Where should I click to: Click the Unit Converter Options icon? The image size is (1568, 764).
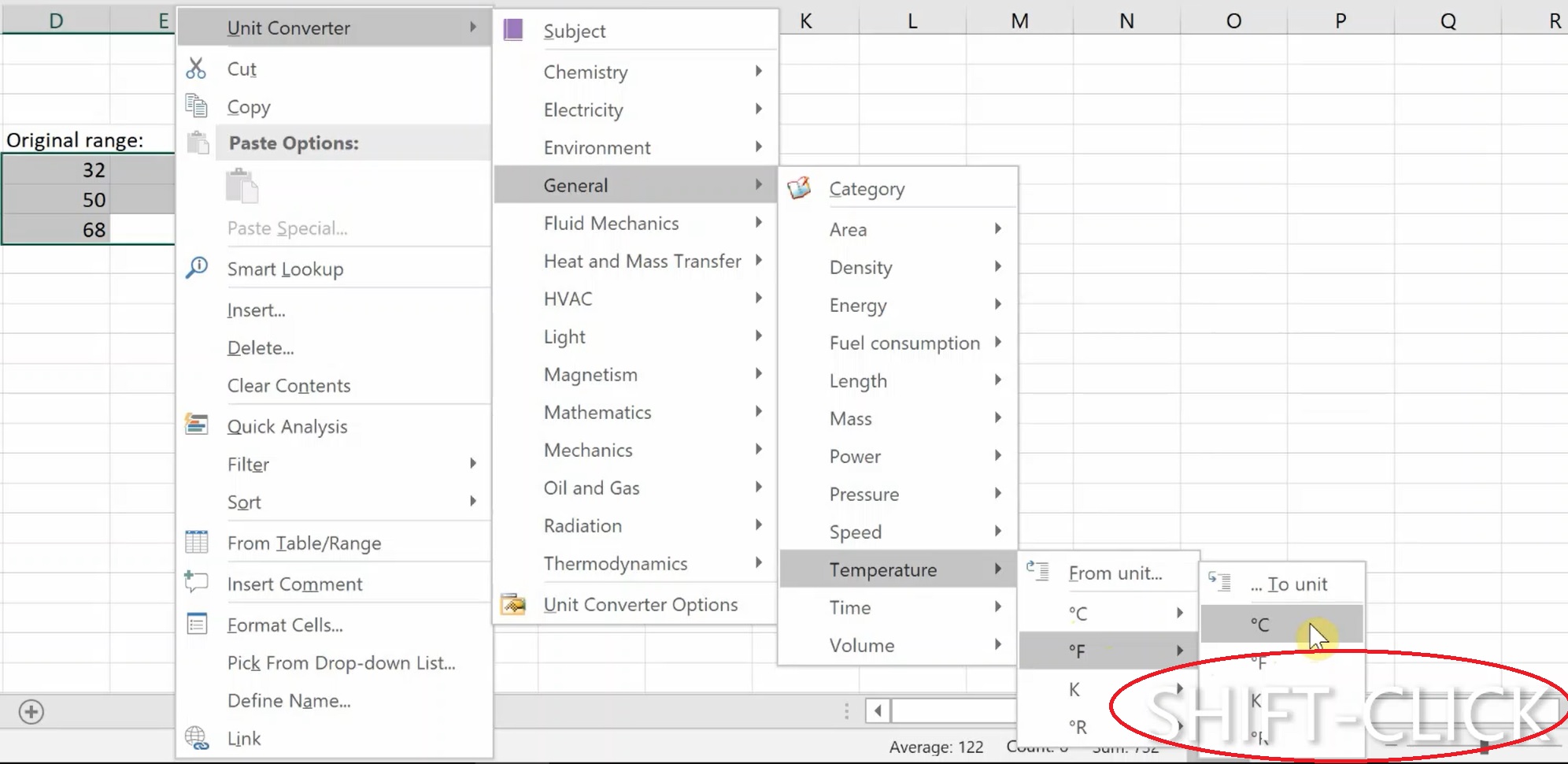[513, 604]
